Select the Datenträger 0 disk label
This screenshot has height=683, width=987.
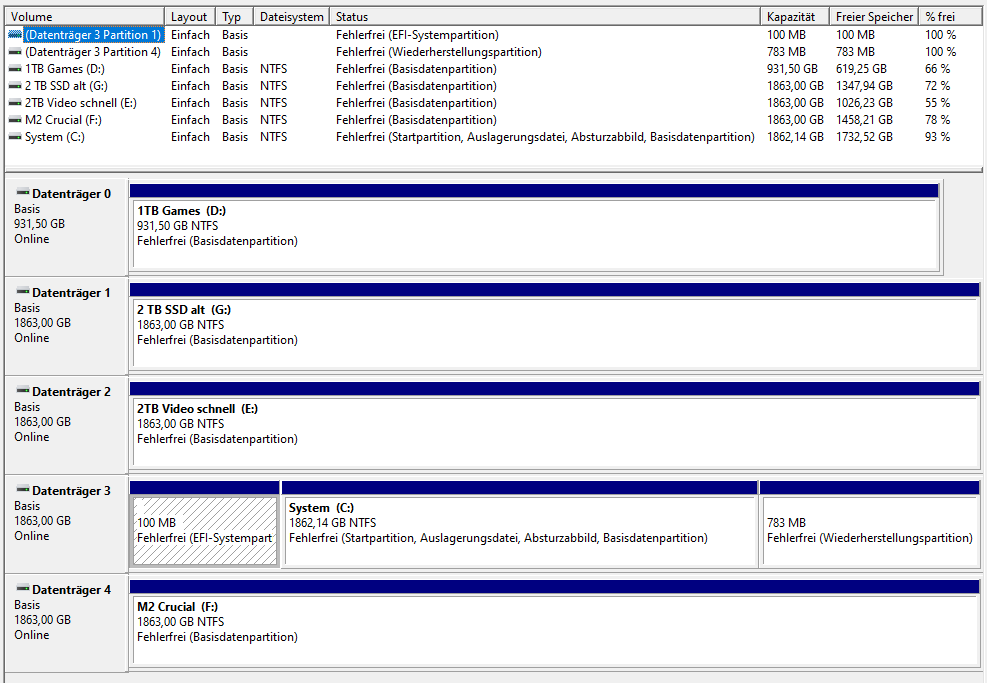point(71,194)
